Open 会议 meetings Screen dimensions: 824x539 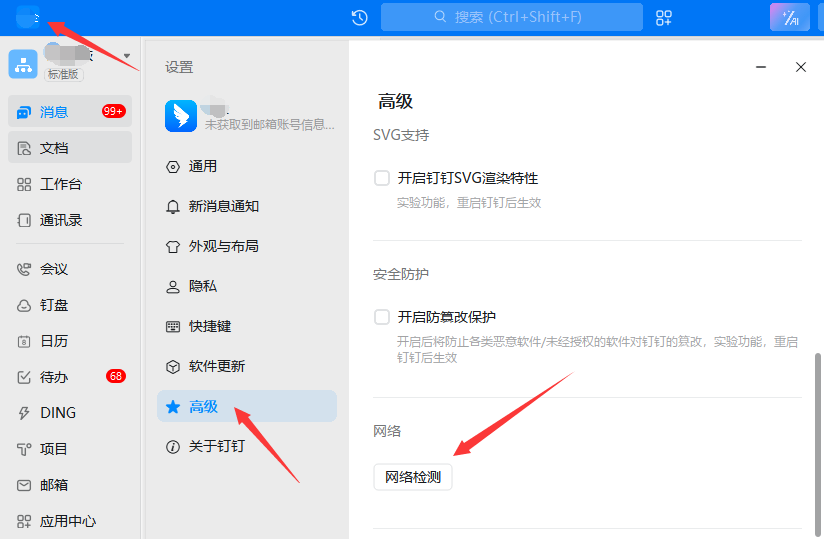click(70, 269)
